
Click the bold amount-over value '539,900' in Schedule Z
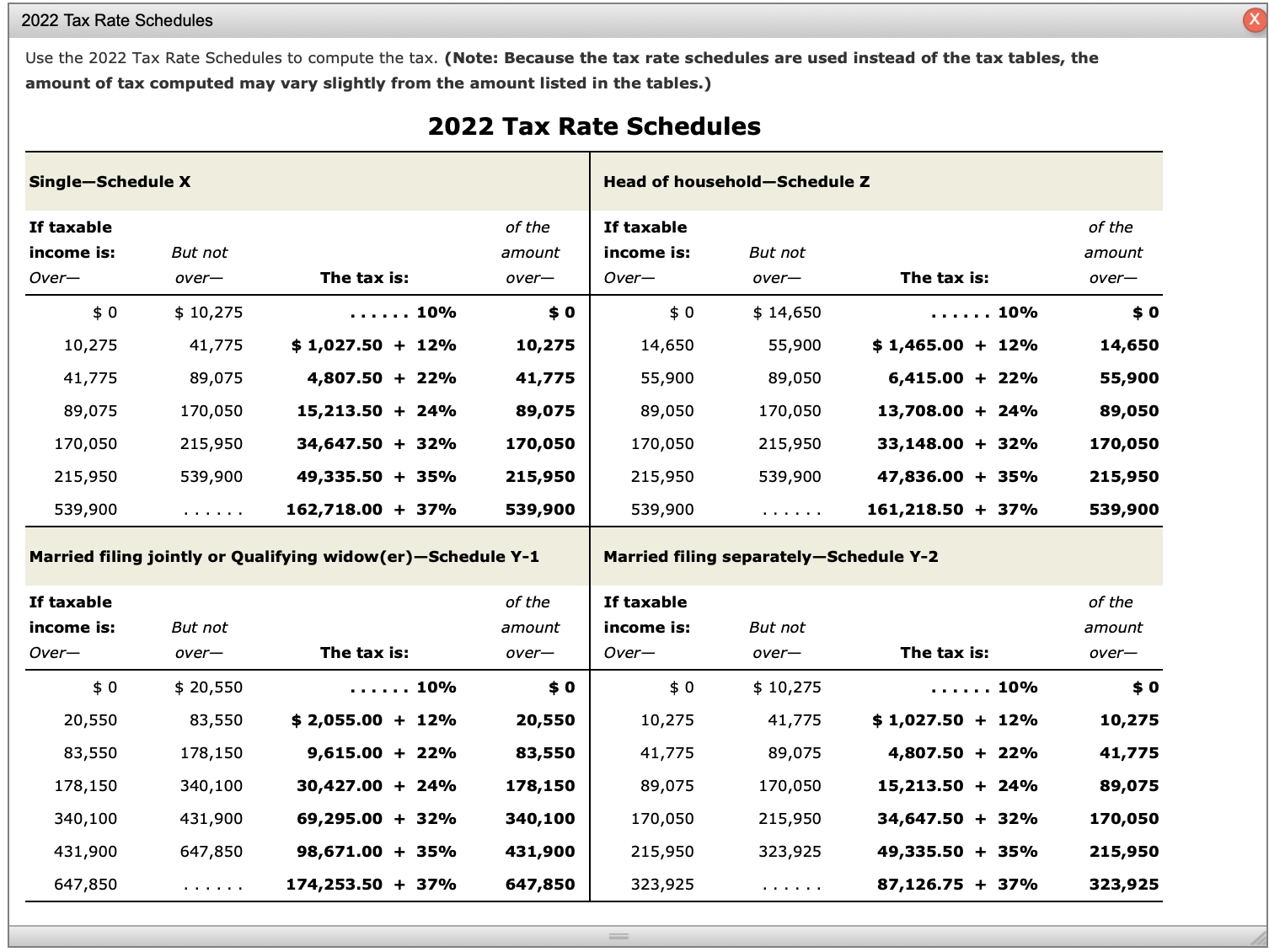coord(1124,510)
